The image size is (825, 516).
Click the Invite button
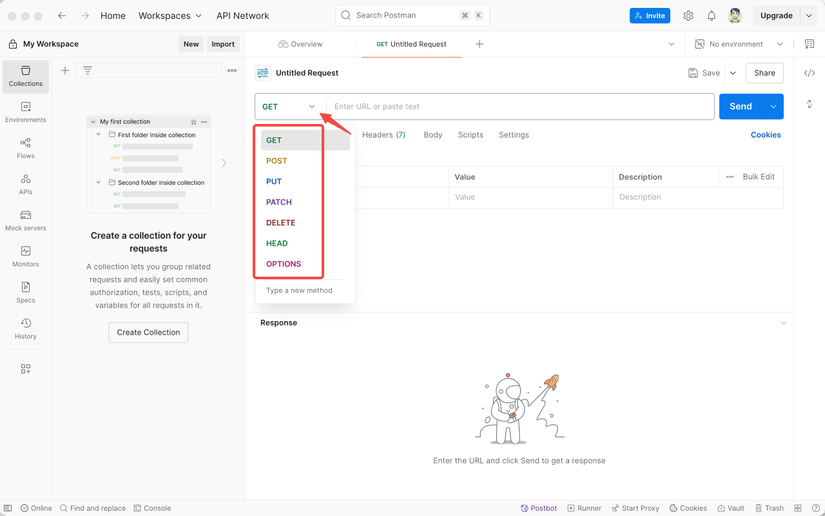point(650,16)
